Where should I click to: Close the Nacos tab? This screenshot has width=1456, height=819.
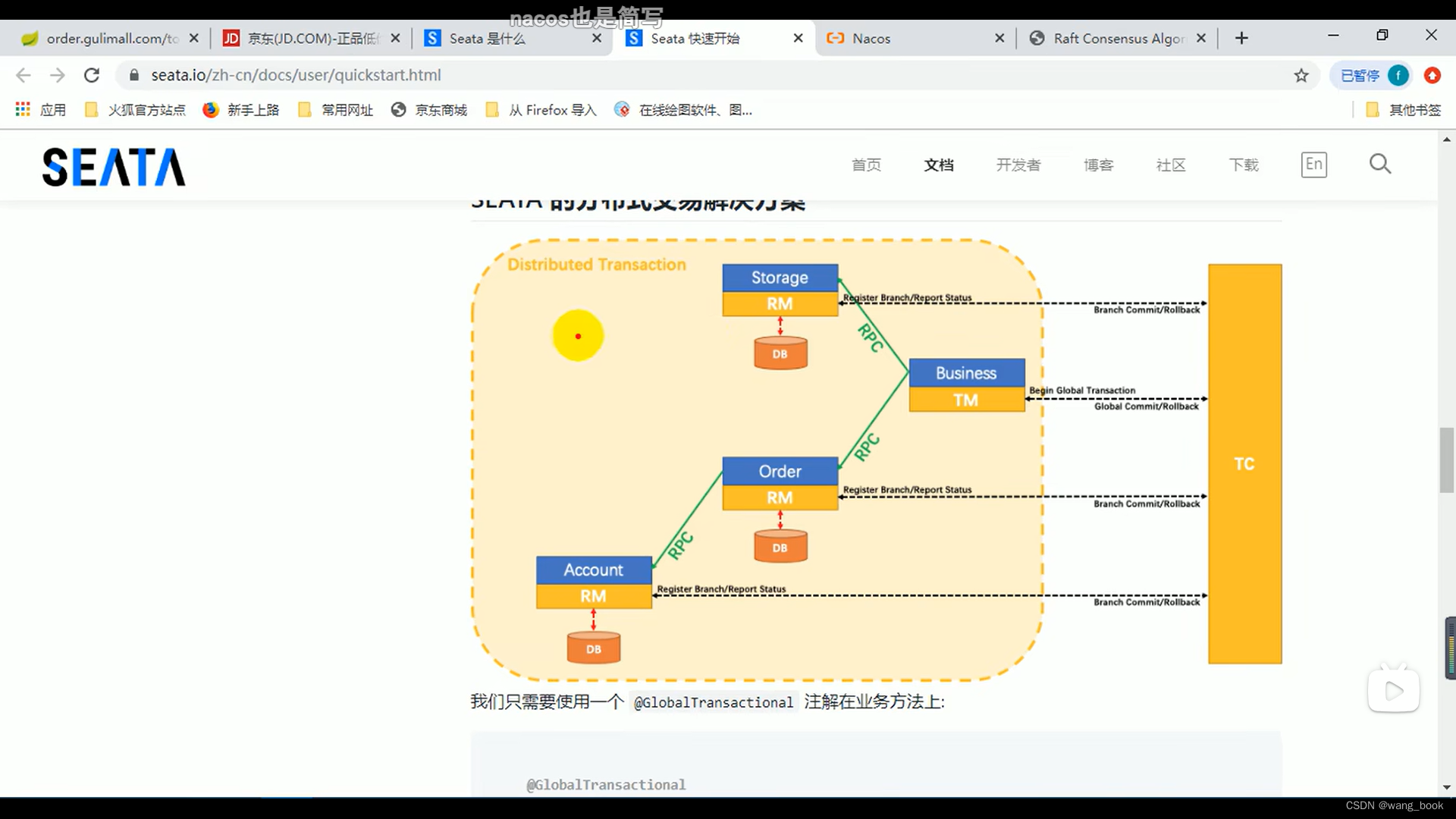pos(999,38)
